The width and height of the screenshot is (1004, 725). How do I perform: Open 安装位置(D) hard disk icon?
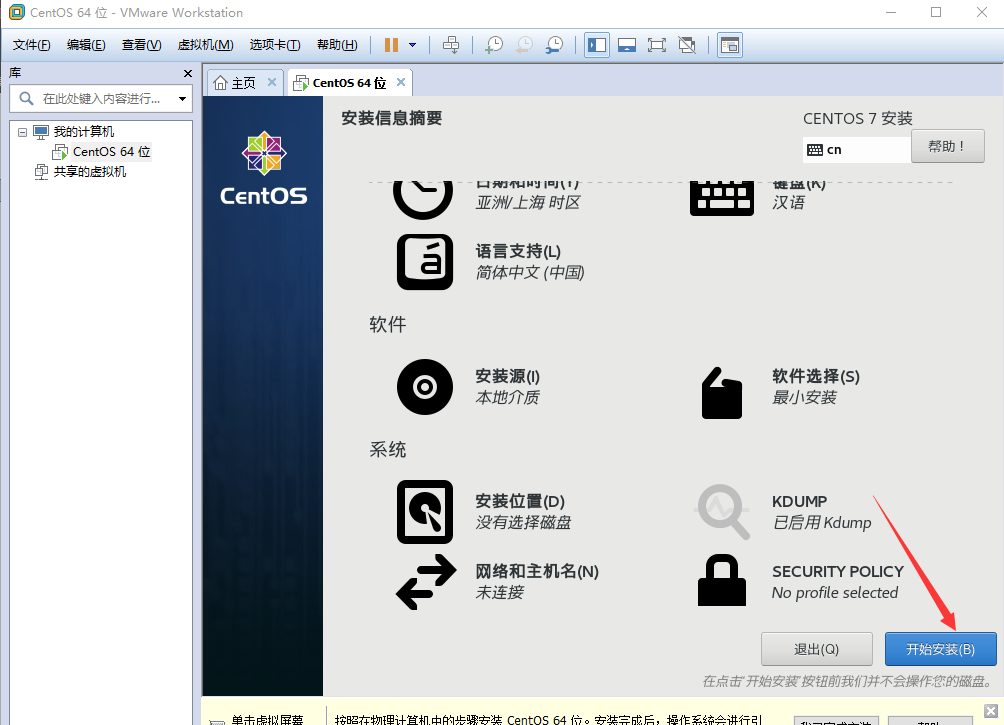[425, 512]
